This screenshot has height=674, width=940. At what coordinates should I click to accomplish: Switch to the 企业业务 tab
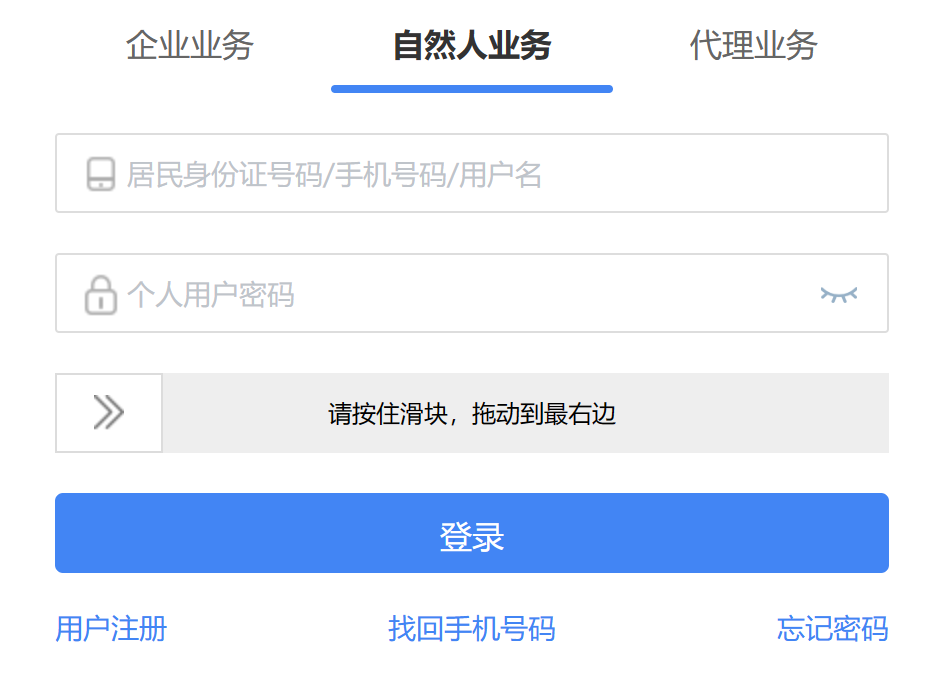(x=189, y=46)
